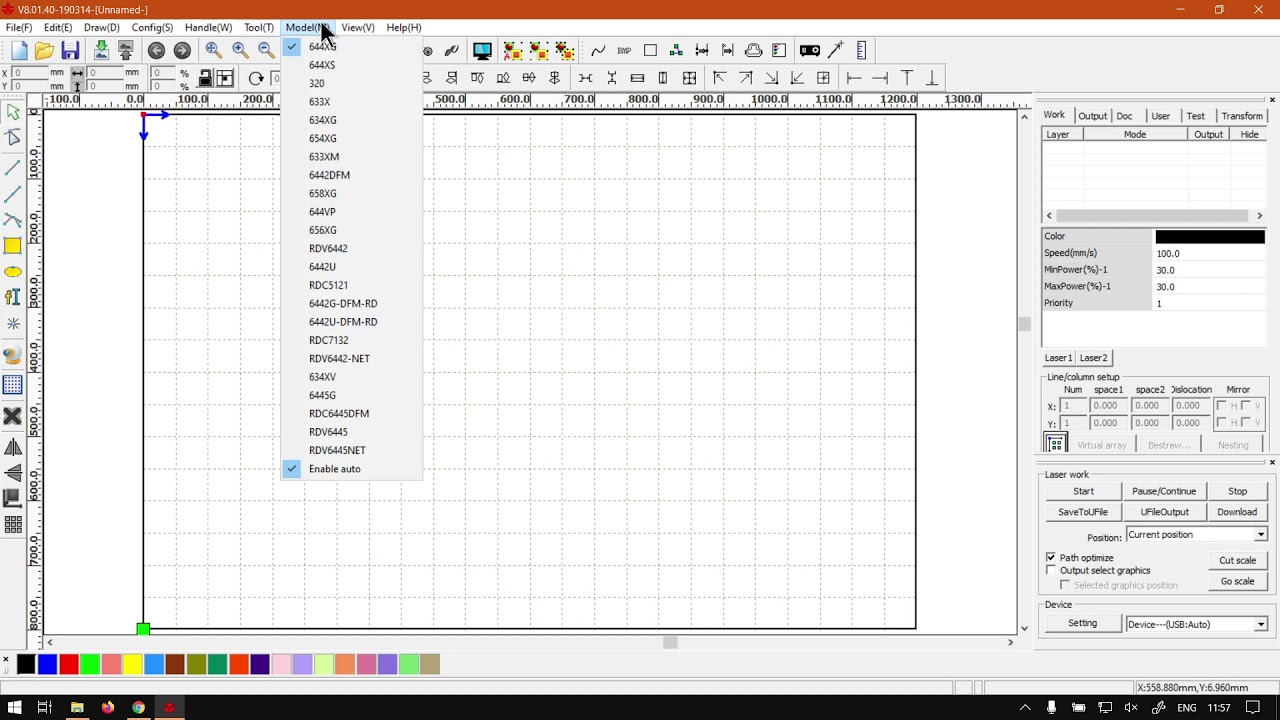Save the document with the floppy icon
Image resolution: width=1280 pixels, height=720 pixels.
pos(70,50)
